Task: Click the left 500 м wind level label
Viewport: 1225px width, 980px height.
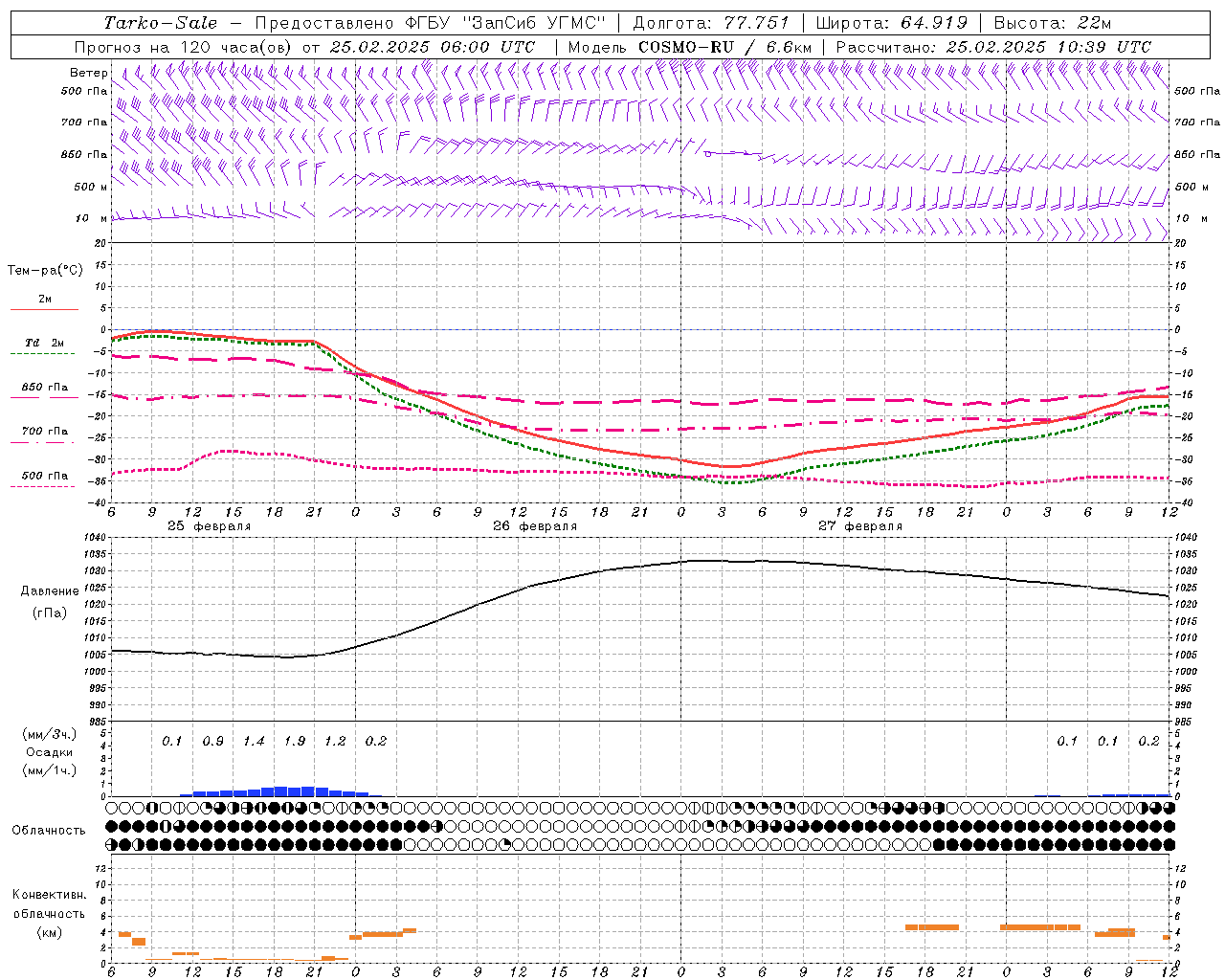Action: point(91,187)
